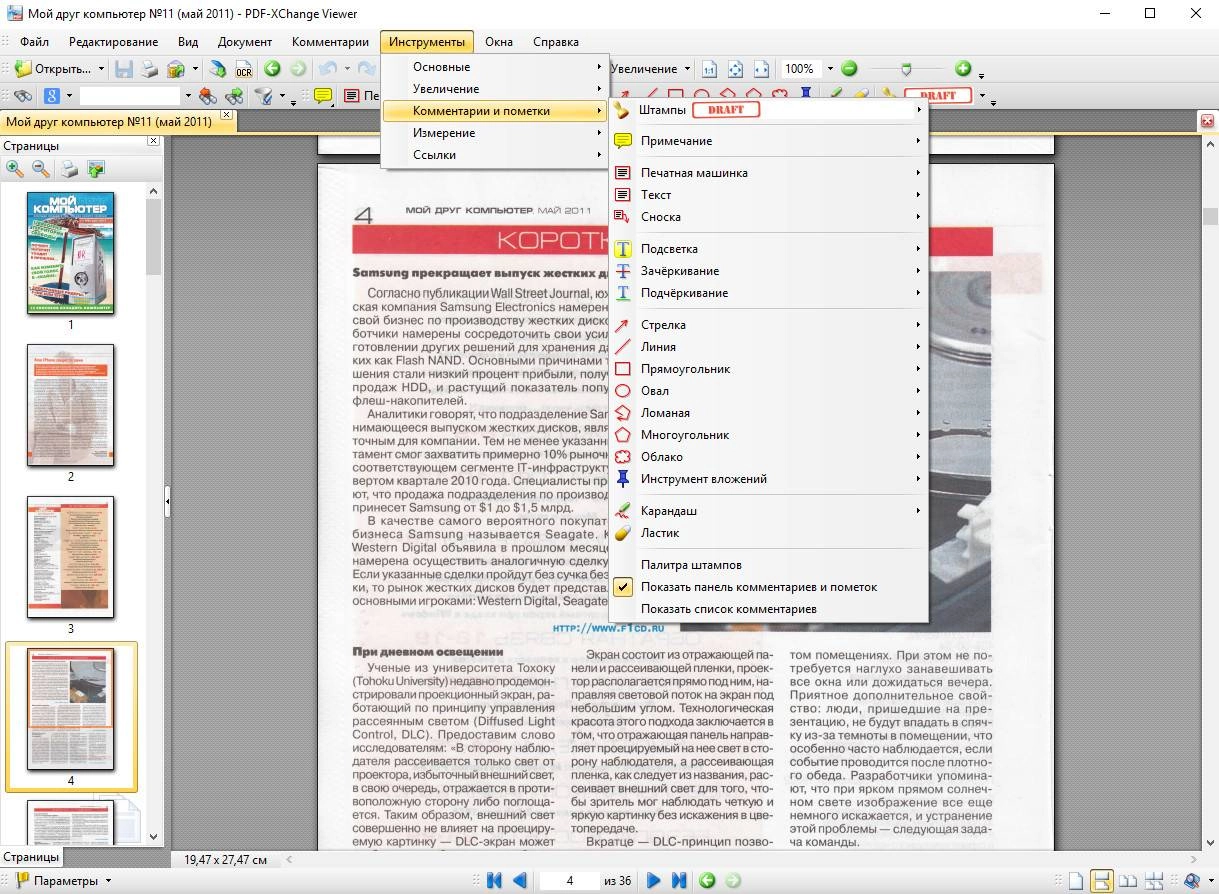This screenshot has width=1219, height=894.
Task: Click the DRAFT stamp in the toolbar
Action: point(937,96)
